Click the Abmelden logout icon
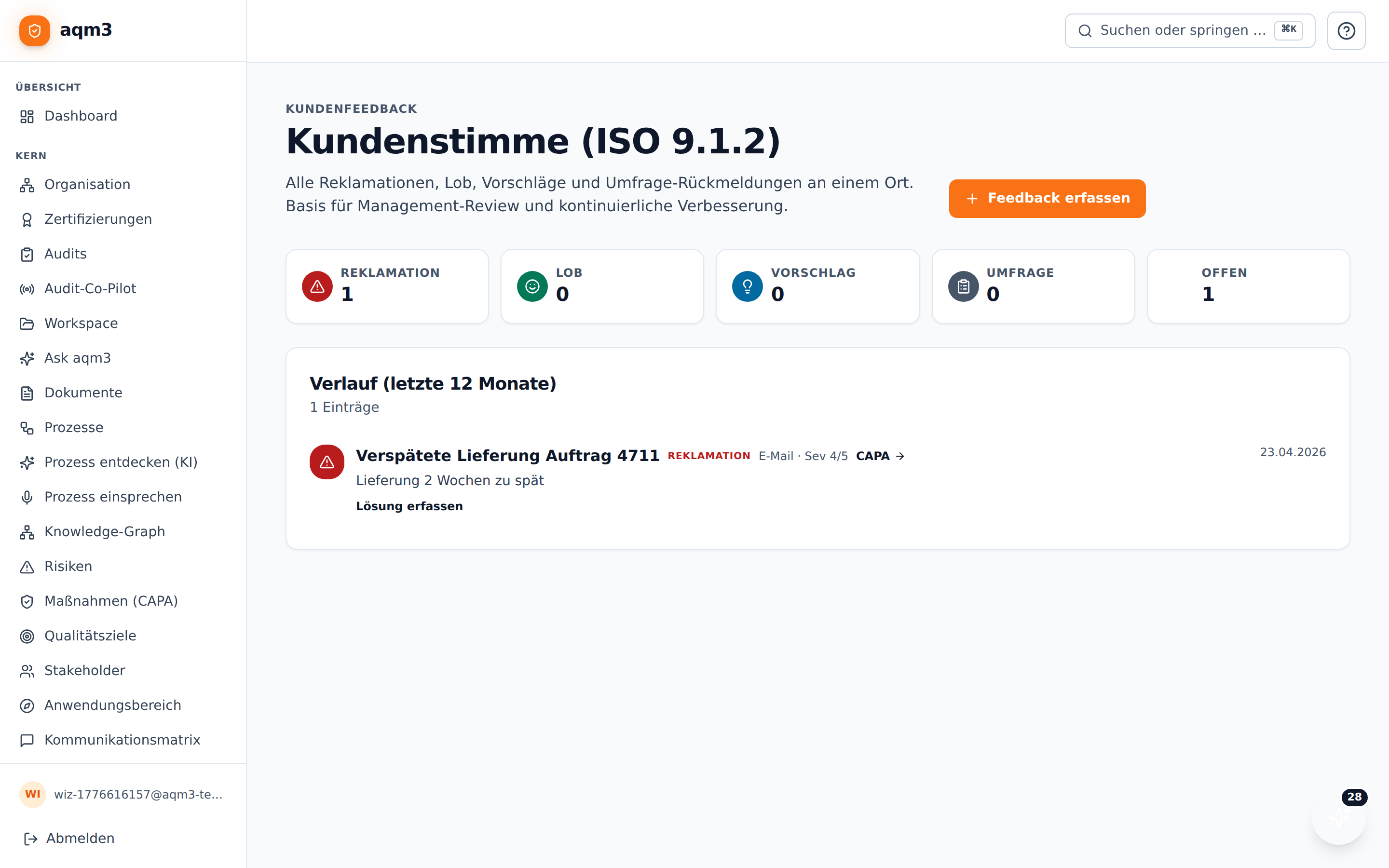Image resolution: width=1389 pixels, height=868 pixels. 30,839
